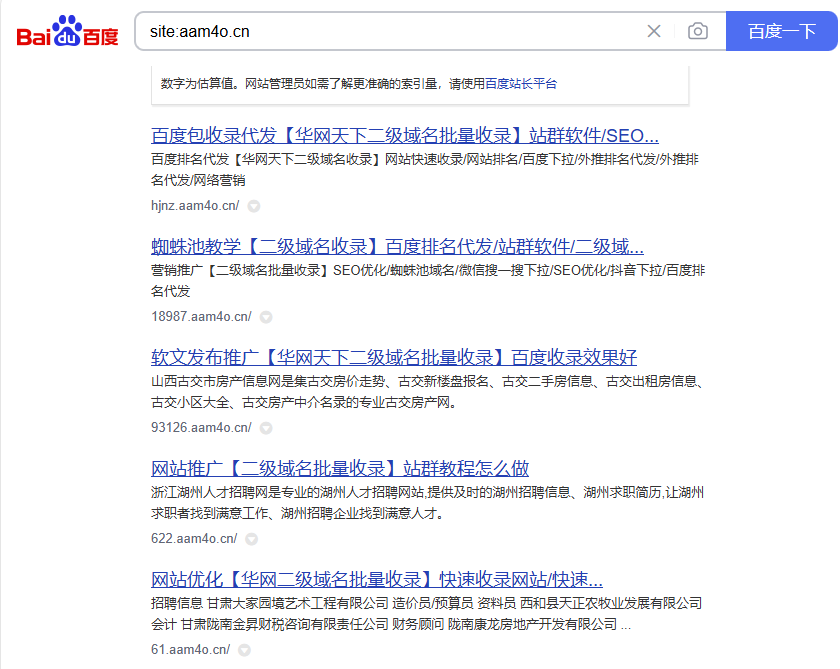Click the Baidu logo
This screenshot has width=840, height=669.
[68, 31]
